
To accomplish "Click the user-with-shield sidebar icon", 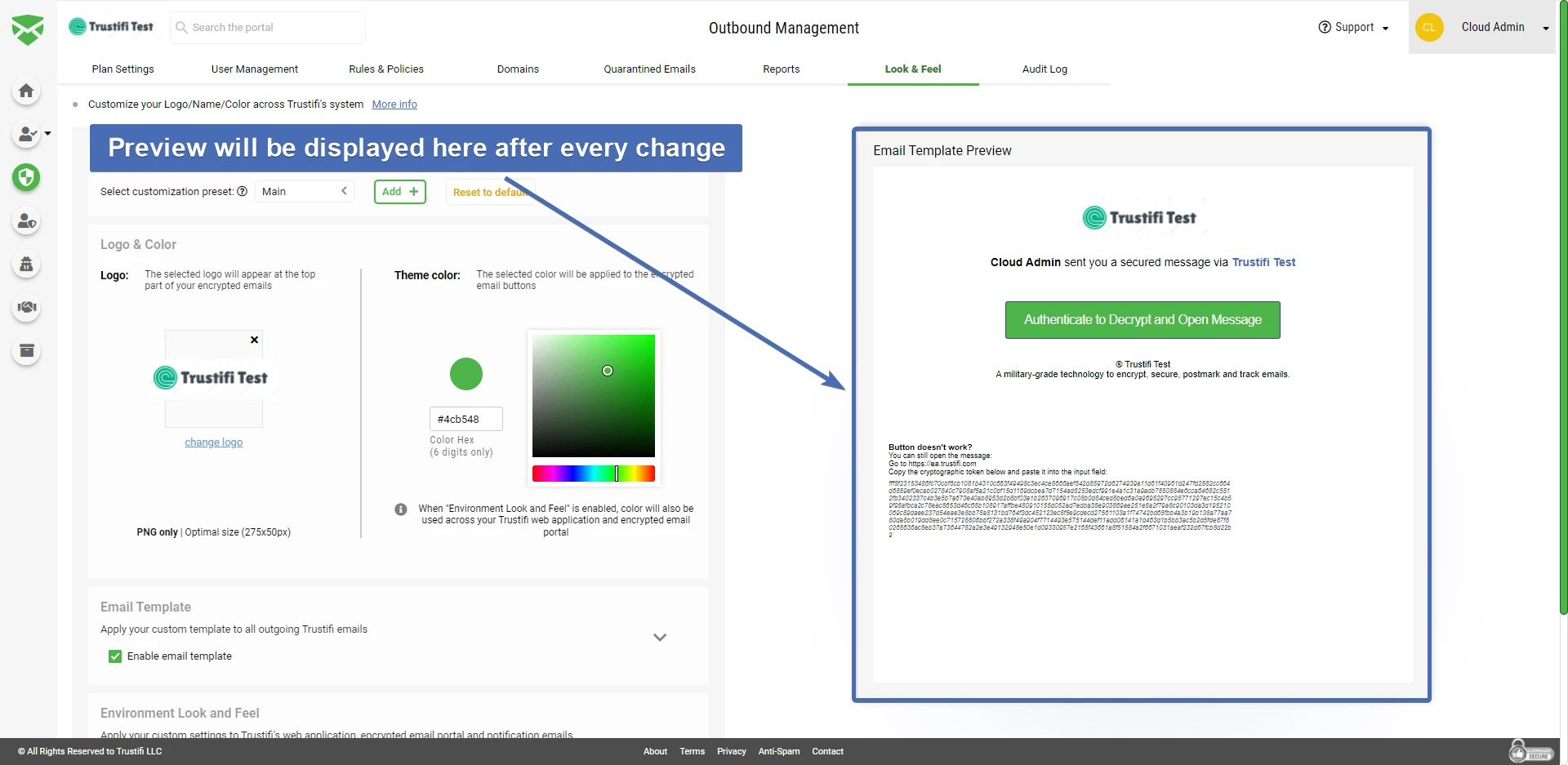I will (x=26, y=221).
